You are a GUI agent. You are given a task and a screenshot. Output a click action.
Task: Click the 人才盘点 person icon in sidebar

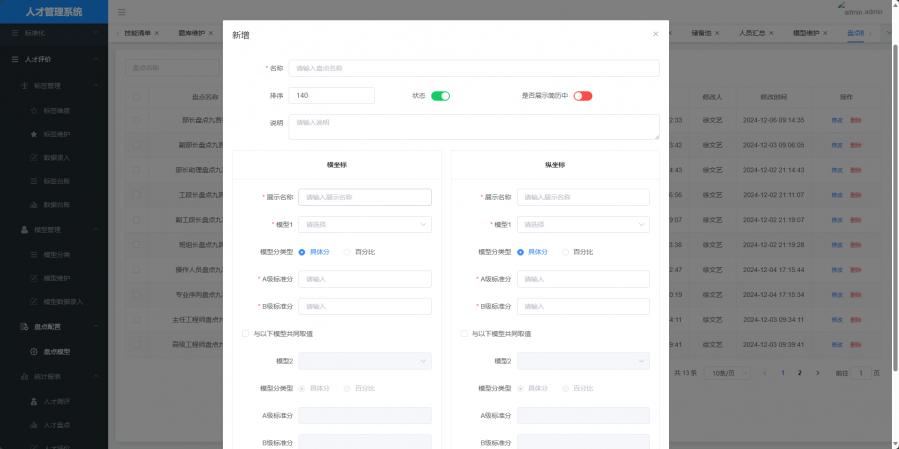coord(33,426)
